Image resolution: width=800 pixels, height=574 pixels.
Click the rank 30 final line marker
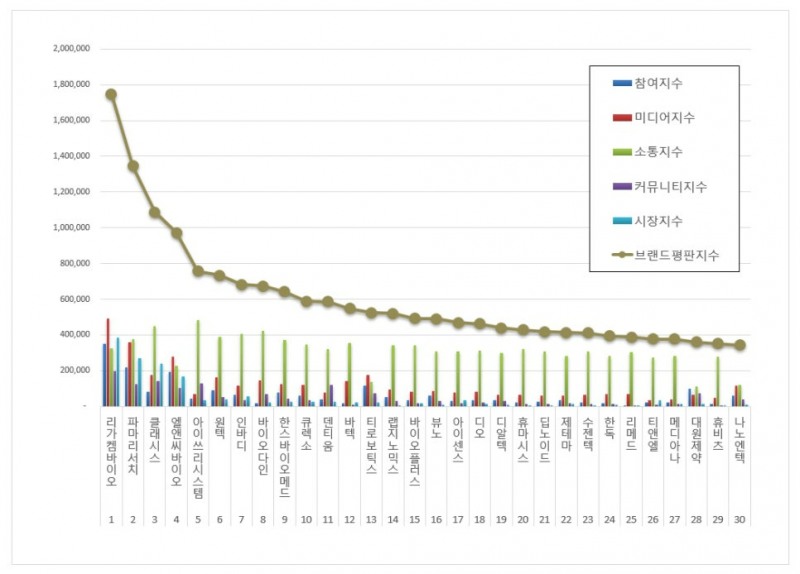[740, 345]
